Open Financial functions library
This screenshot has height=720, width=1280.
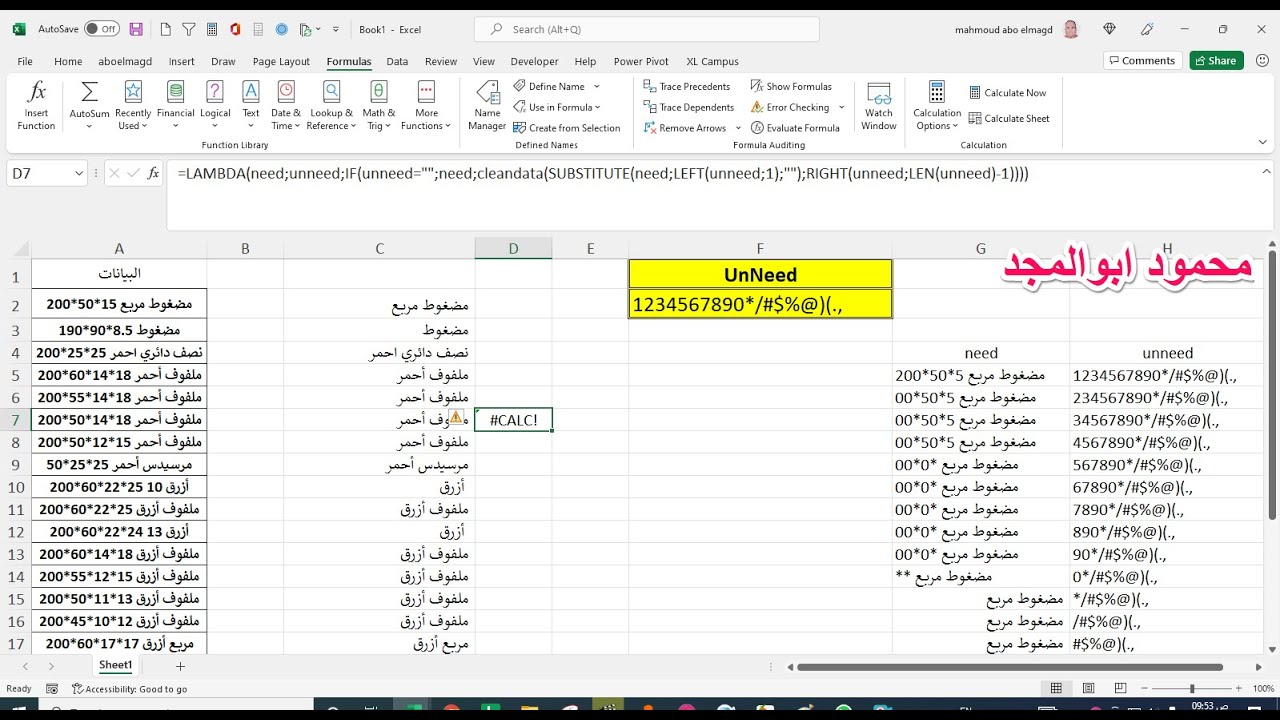coord(175,105)
